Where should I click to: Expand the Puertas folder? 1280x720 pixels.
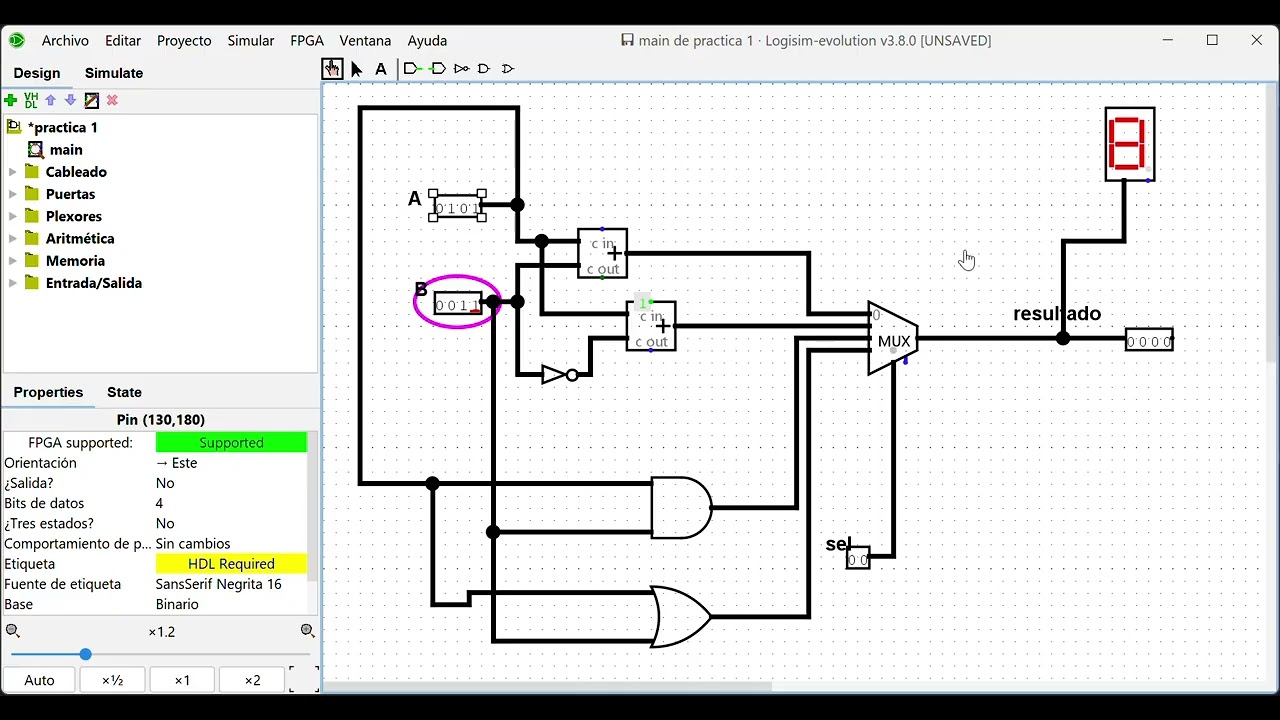click(13, 194)
